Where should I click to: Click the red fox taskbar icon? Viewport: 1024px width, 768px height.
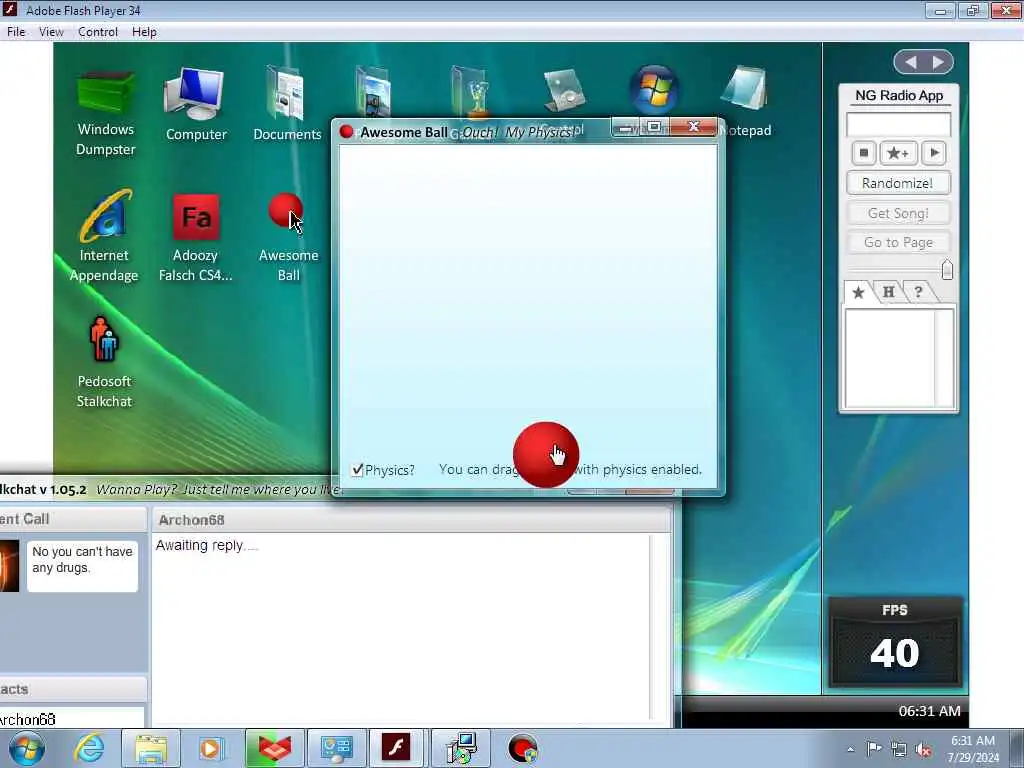[273, 748]
